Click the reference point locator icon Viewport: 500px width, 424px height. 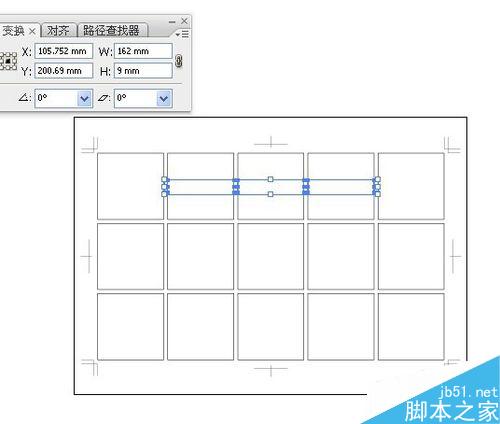pos(8,61)
